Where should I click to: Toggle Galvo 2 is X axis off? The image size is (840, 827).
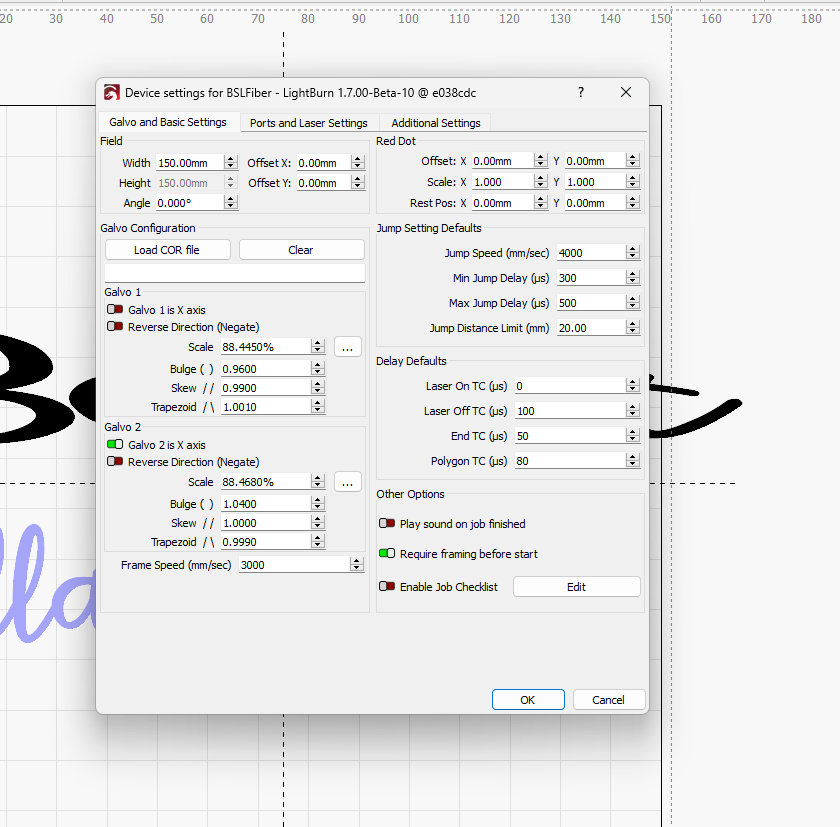tap(115, 445)
